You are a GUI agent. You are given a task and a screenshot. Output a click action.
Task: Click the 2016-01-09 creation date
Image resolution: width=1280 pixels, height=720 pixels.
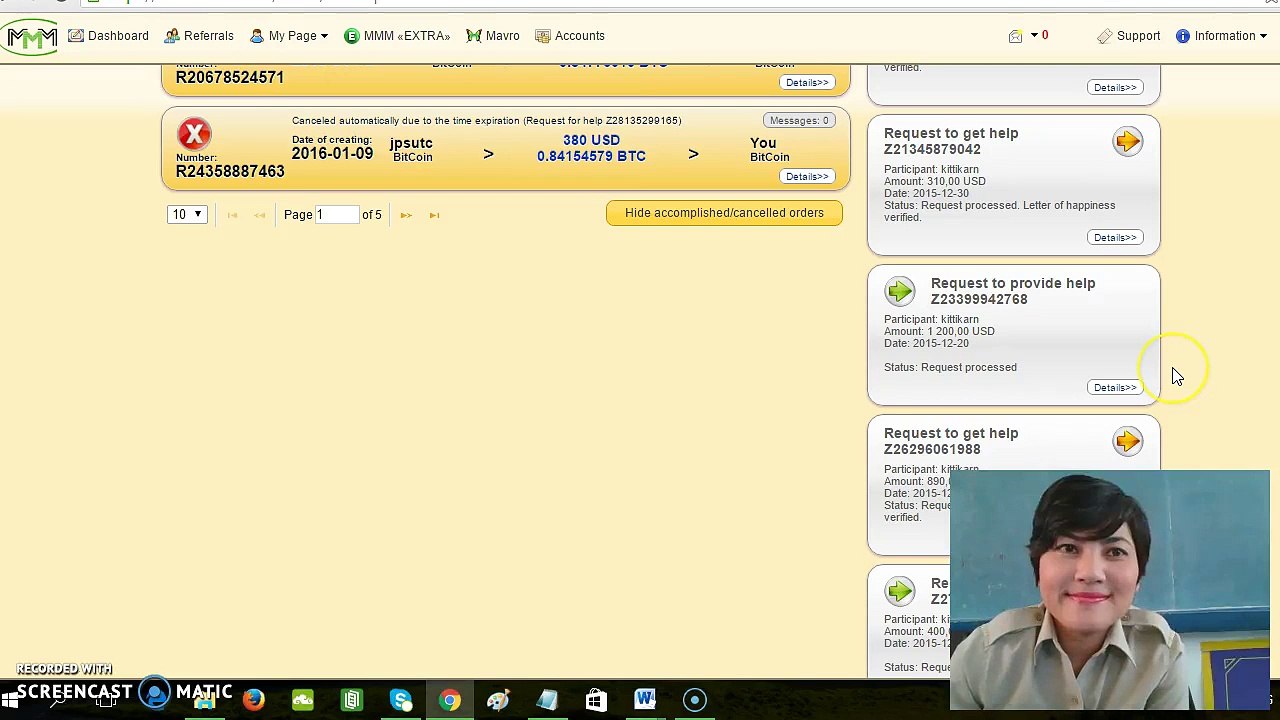click(332, 154)
